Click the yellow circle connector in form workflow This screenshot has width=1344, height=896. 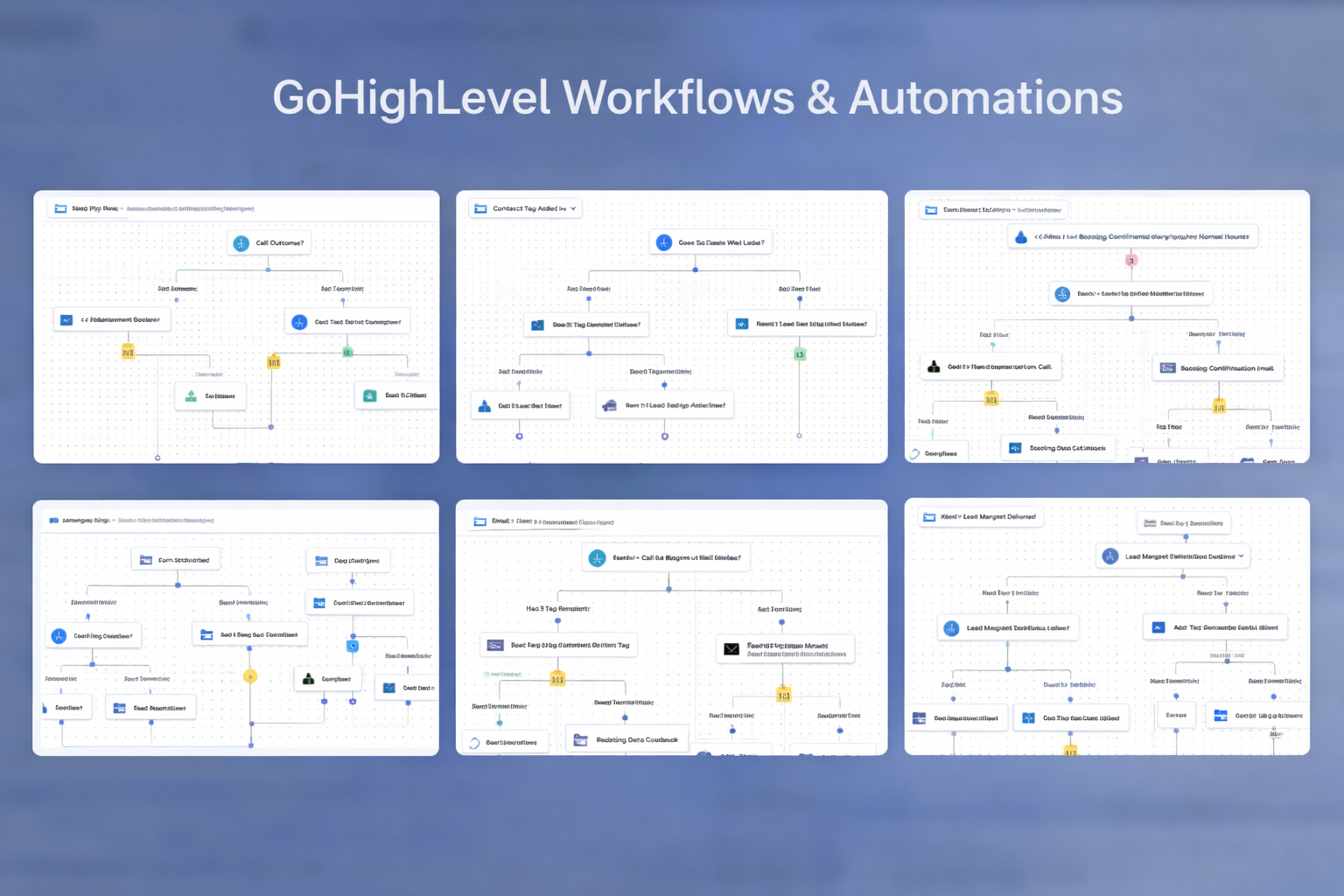pos(250,676)
